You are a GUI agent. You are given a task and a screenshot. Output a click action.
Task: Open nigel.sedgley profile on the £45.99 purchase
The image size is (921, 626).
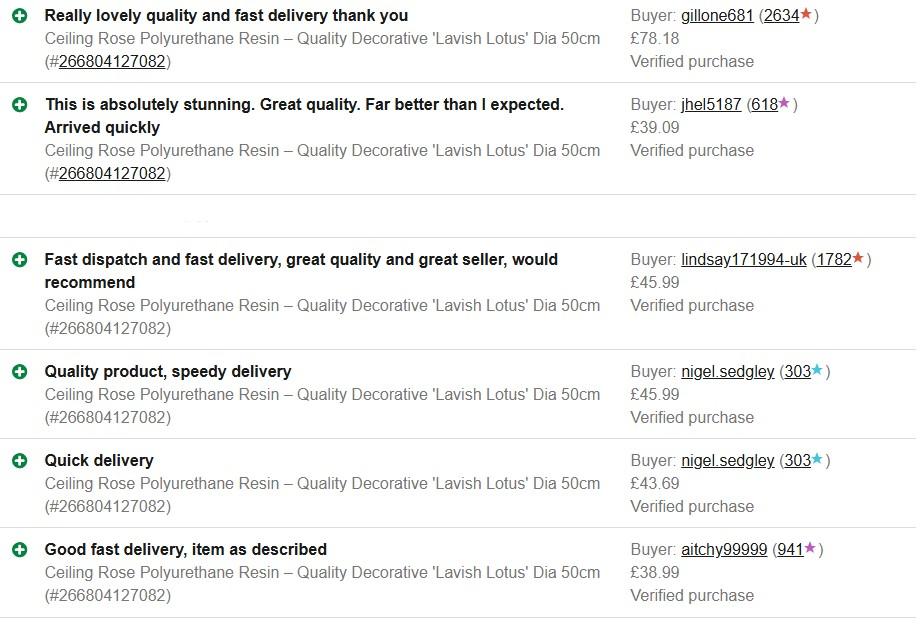coord(727,372)
